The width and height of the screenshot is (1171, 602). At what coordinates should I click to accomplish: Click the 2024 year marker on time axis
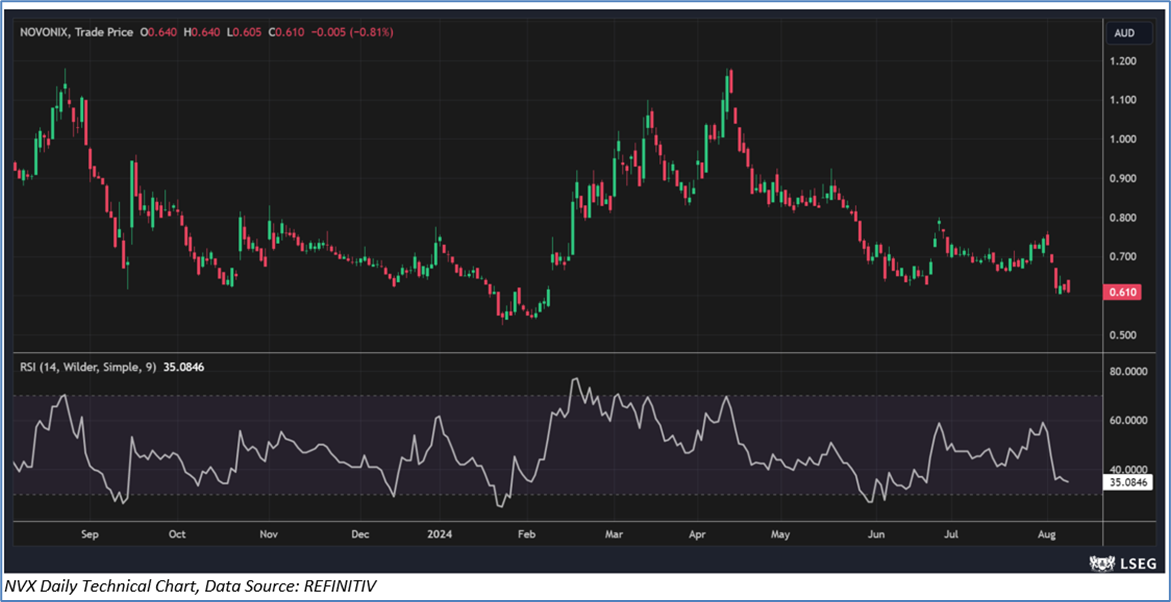[x=437, y=534]
